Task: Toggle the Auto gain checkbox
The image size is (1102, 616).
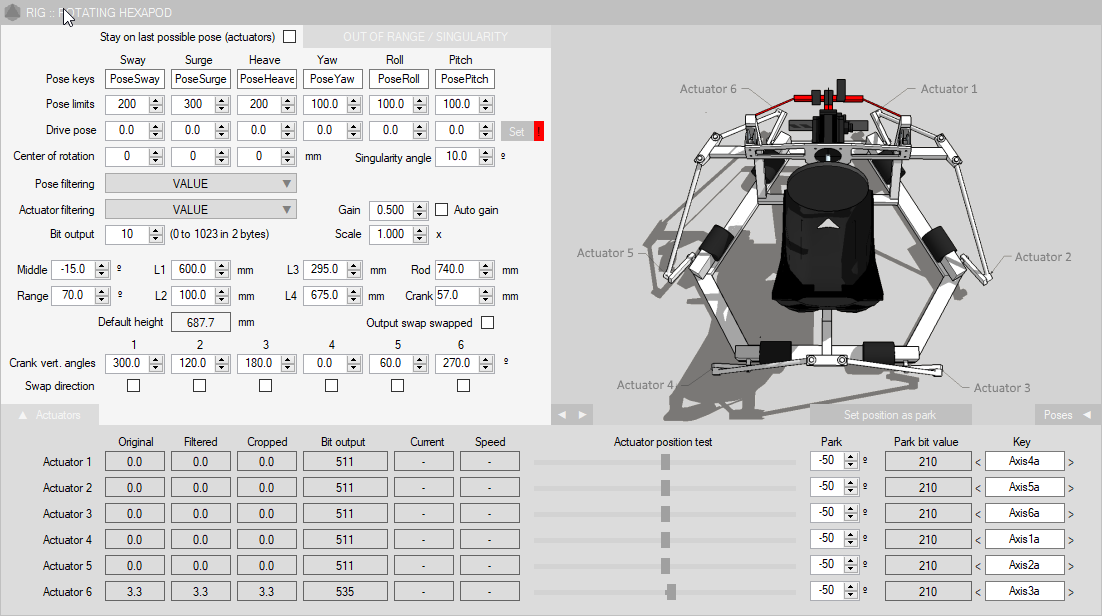Action: pos(442,210)
